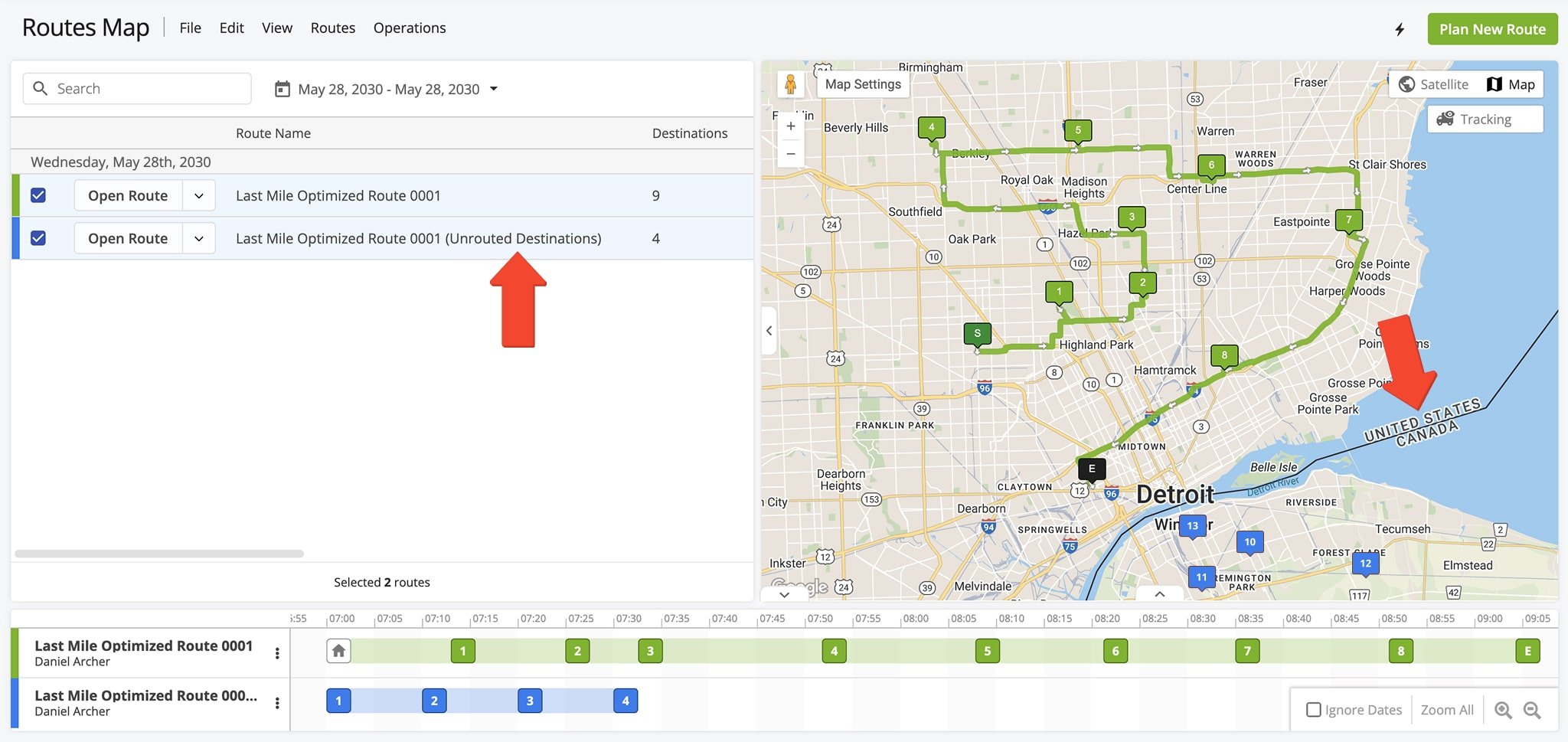Image resolution: width=1568 pixels, height=742 pixels.
Task: Expand Open Route dropdown for Unrouted Destinations
Action: (199, 238)
